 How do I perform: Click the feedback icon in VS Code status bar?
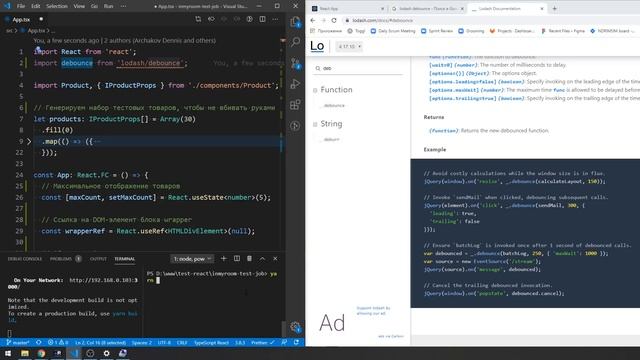(x=284, y=342)
